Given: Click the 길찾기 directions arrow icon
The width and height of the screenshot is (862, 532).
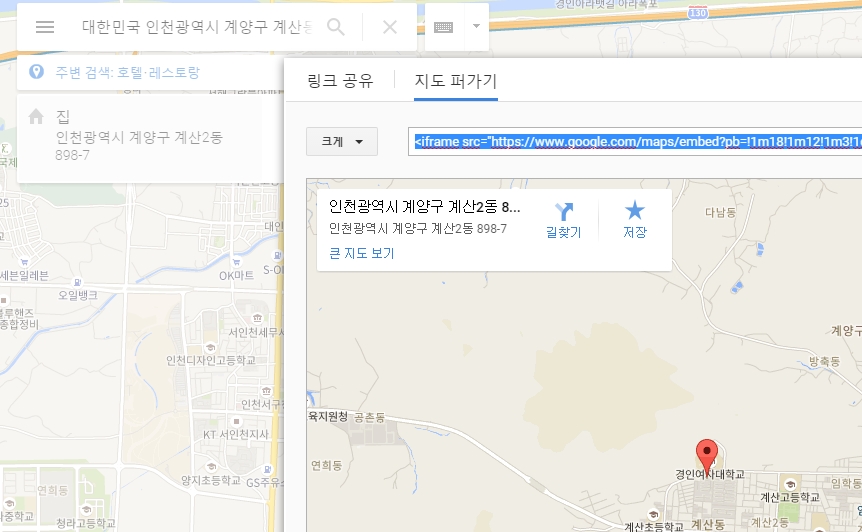Looking at the screenshot, I should (x=563, y=212).
